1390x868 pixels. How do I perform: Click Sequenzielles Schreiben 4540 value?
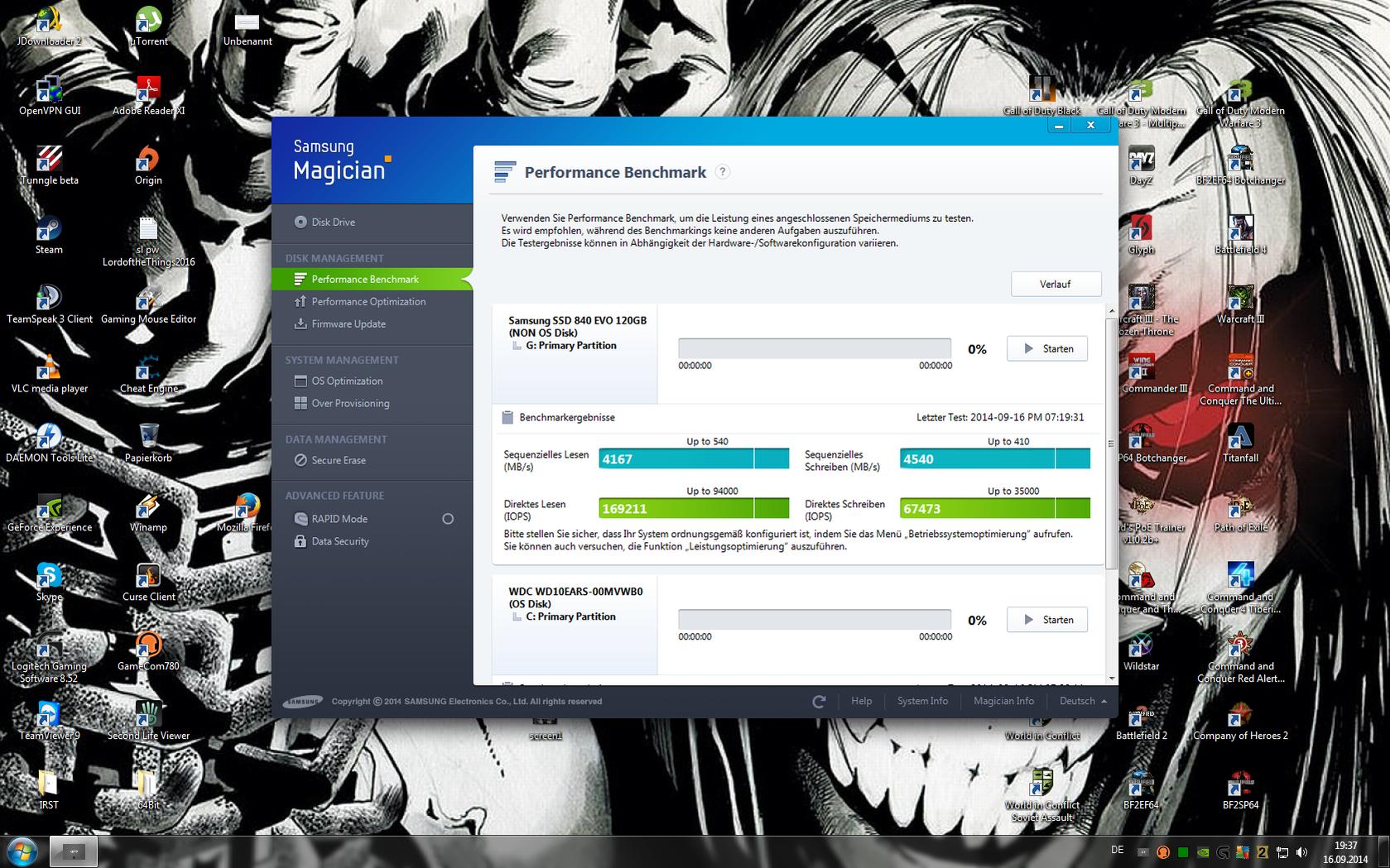(918, 458)
